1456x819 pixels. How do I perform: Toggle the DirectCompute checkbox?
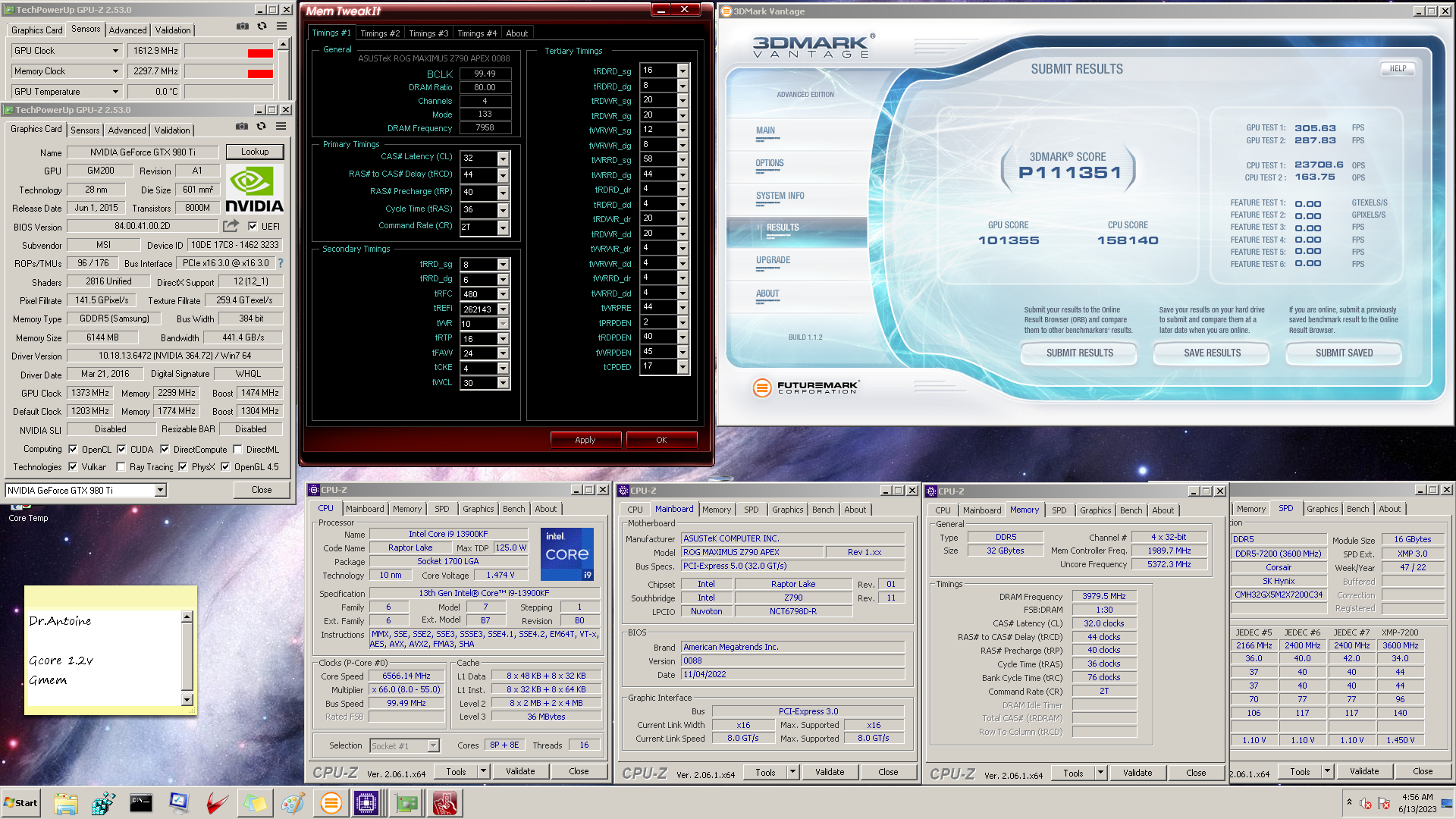click(165, 449)
